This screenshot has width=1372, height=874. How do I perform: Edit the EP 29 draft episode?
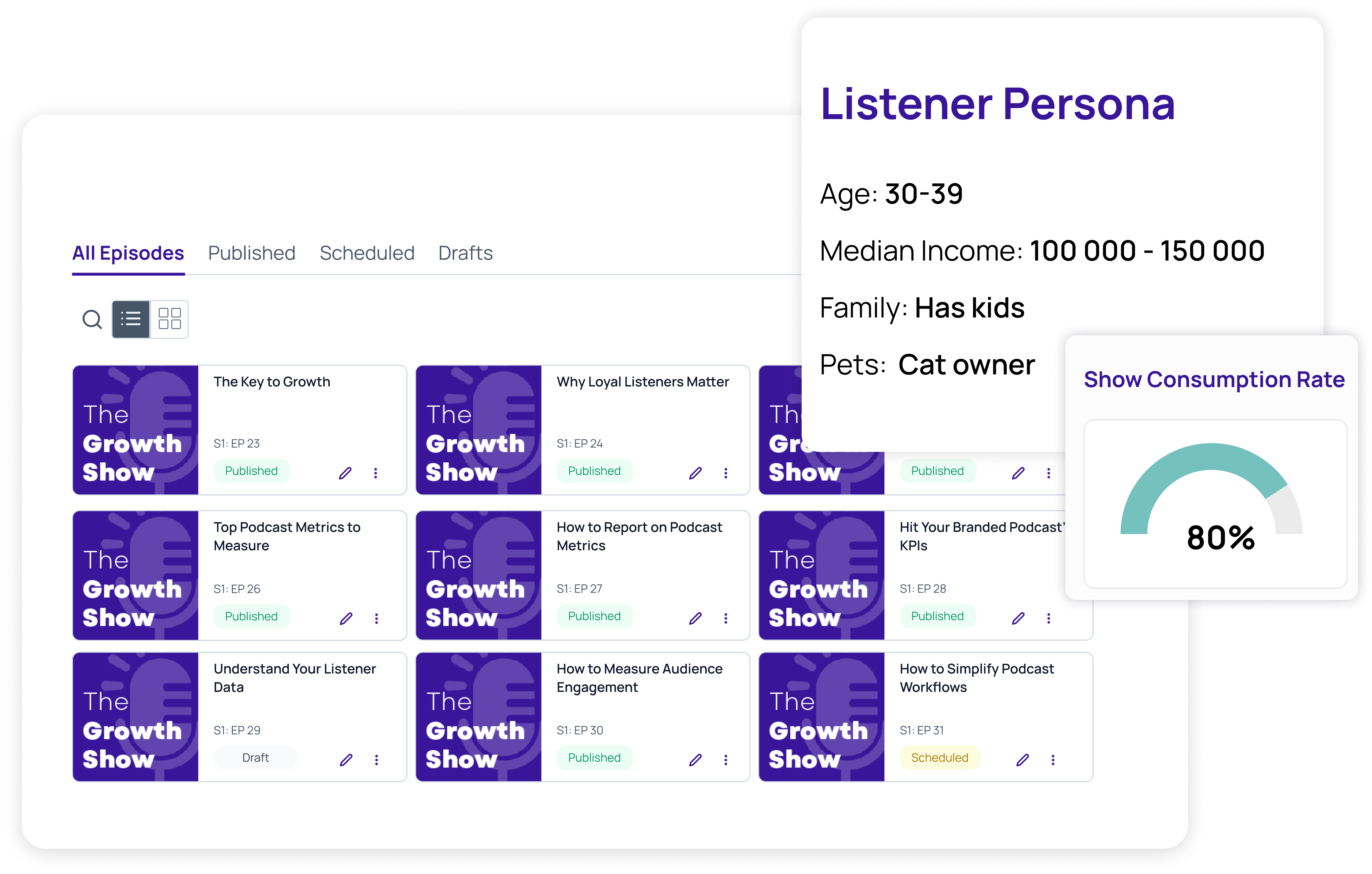[x=346, y=760]
